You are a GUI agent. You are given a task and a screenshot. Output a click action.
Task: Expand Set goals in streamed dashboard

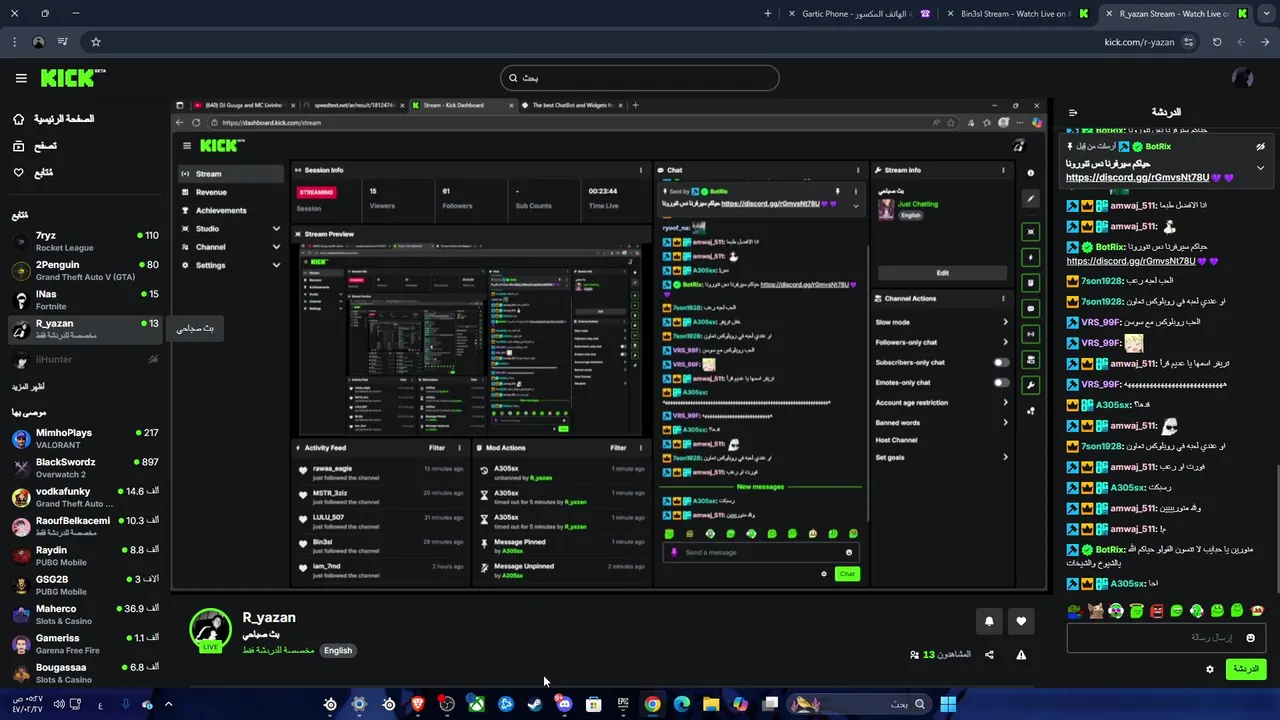click(x=942, y=457)
